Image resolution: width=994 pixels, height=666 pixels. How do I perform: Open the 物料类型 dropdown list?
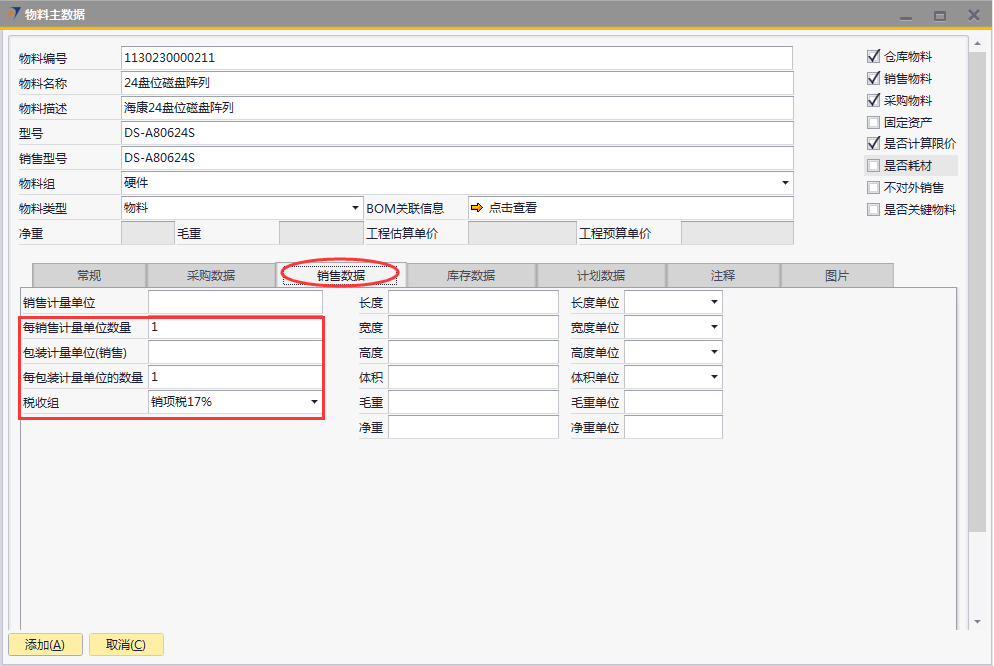356,208
